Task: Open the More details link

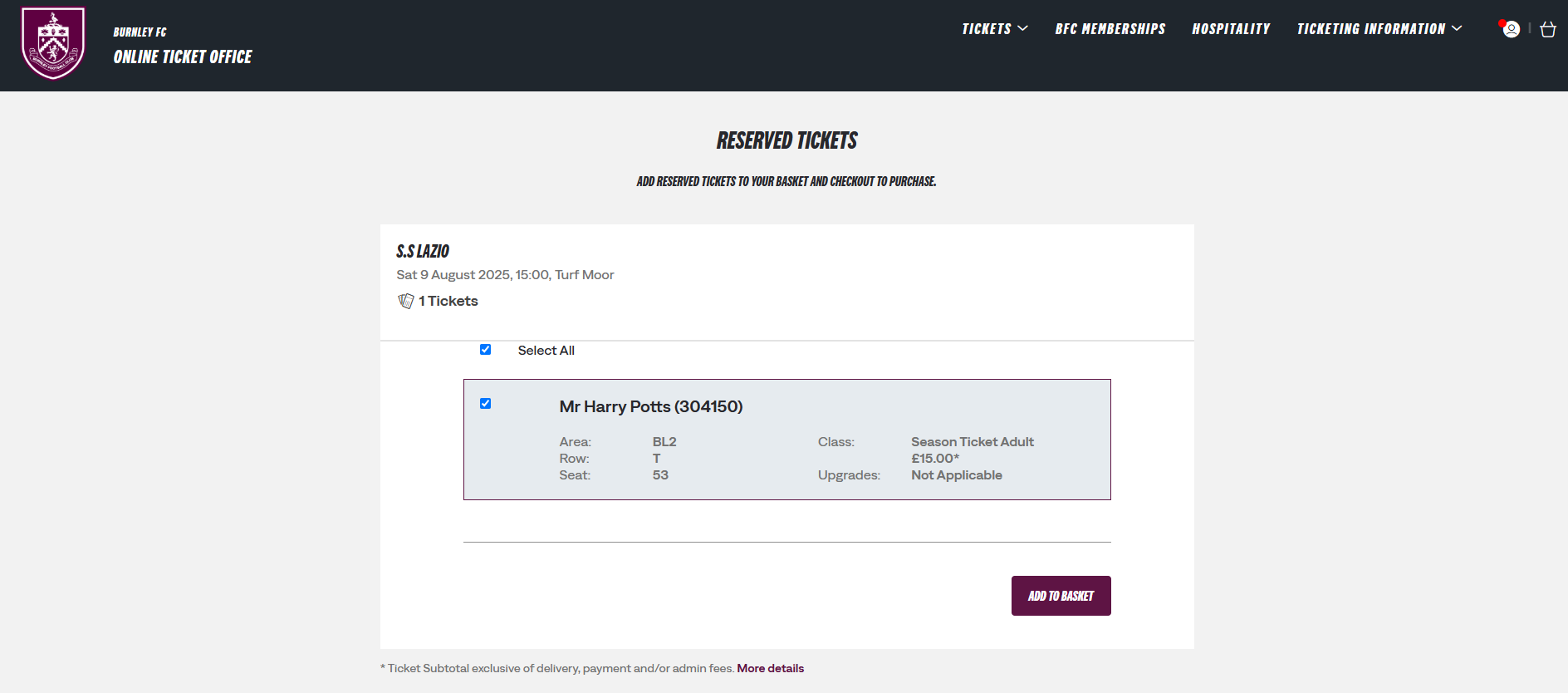Action: [x=770, y=668]
